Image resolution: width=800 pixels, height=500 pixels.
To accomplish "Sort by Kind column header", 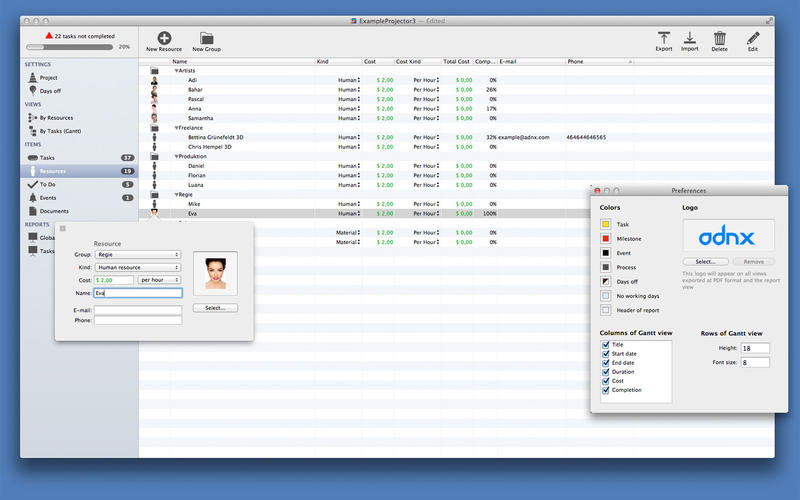I will [338, 62].
